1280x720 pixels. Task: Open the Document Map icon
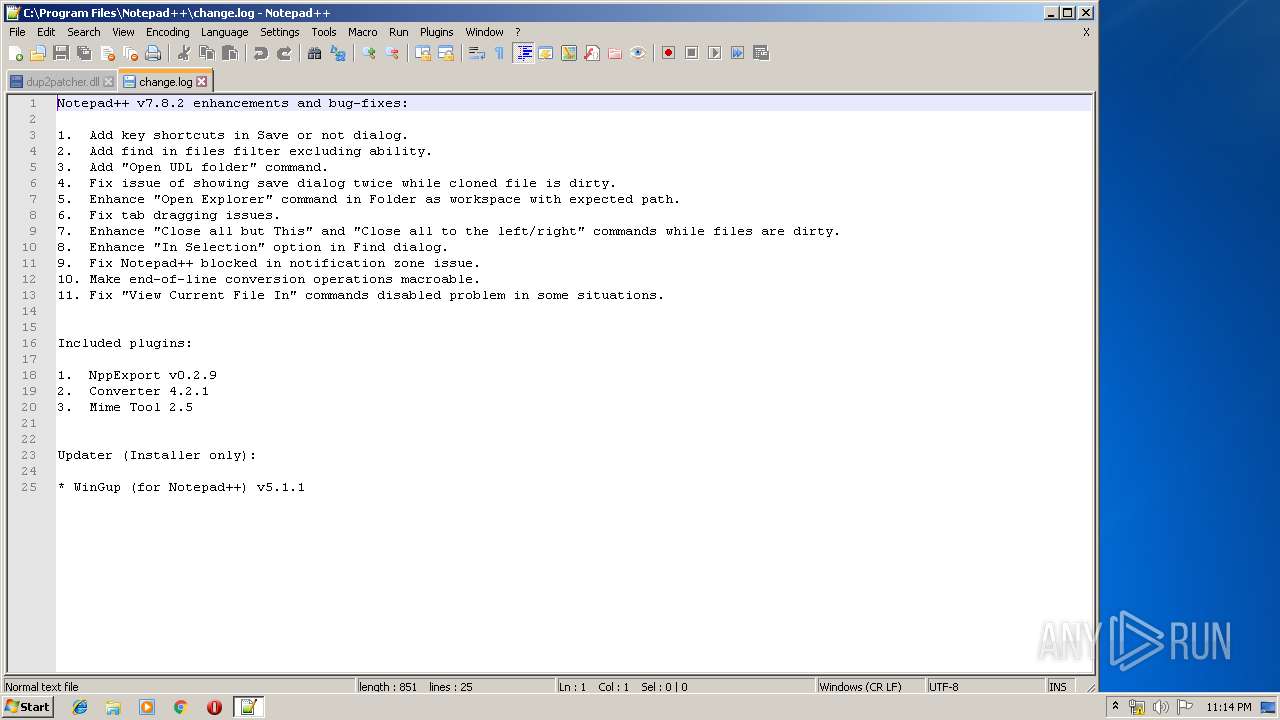(x=569, y=53)
